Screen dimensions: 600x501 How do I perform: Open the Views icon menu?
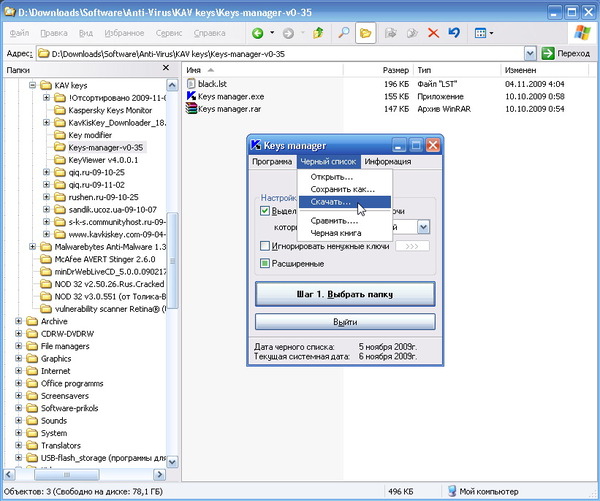481,33
